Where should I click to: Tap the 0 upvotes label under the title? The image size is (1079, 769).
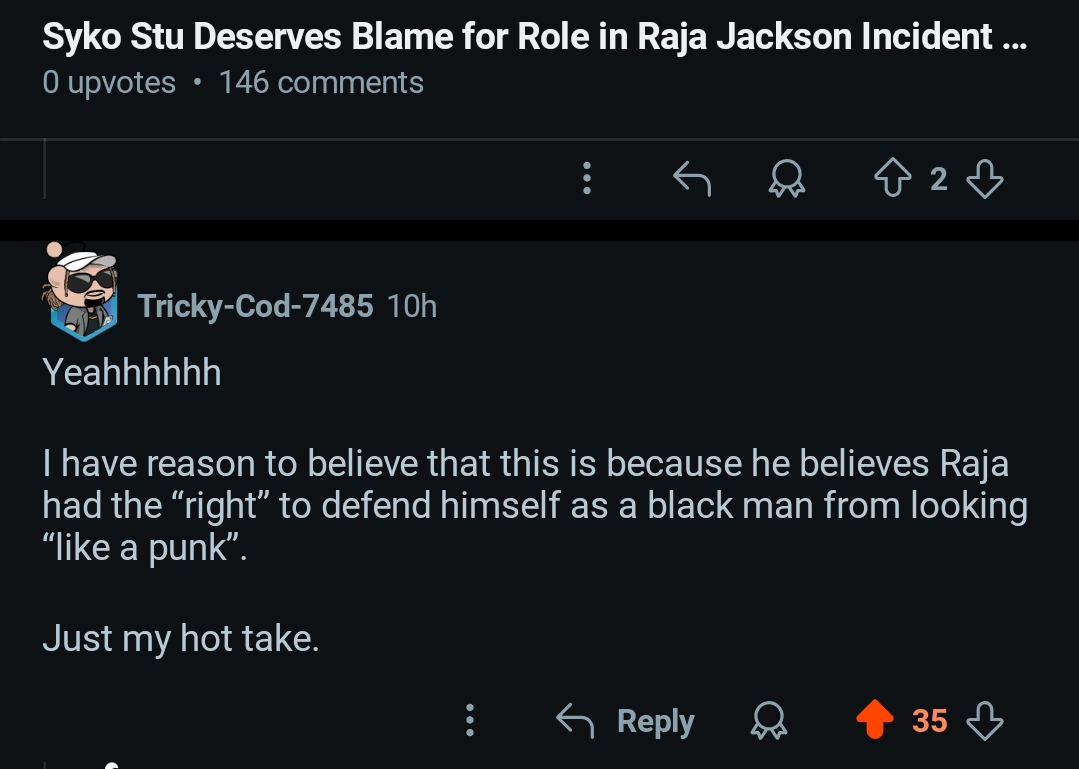coord(109,83)
